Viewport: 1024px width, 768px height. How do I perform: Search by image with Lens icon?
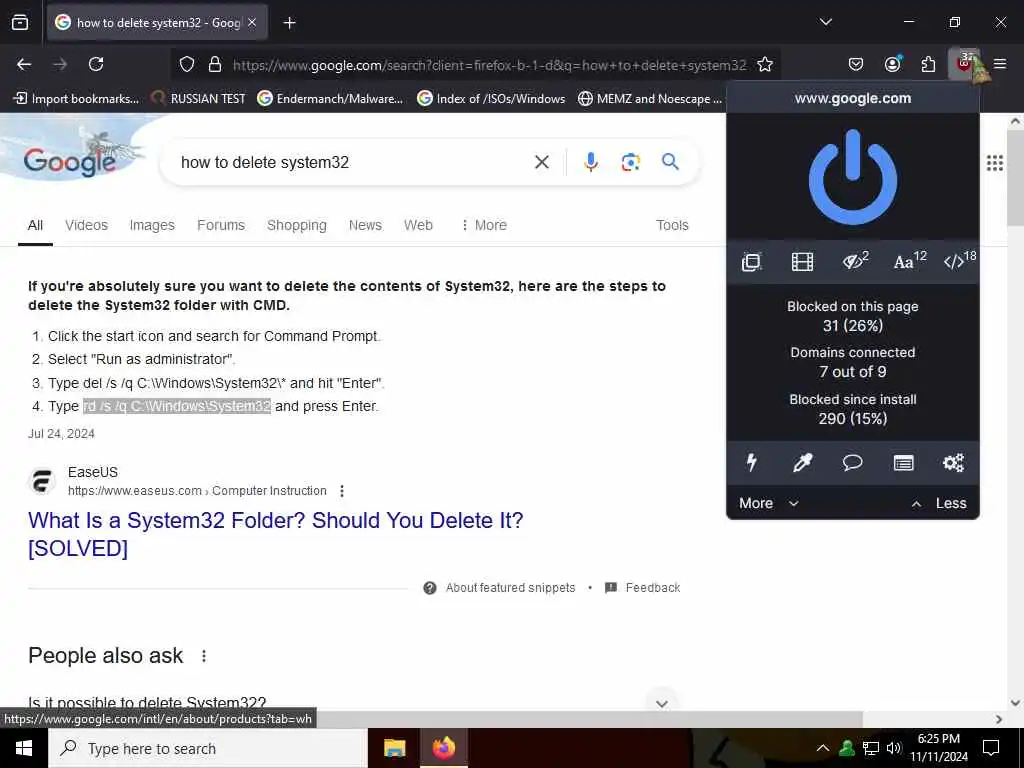click(630, 162)
